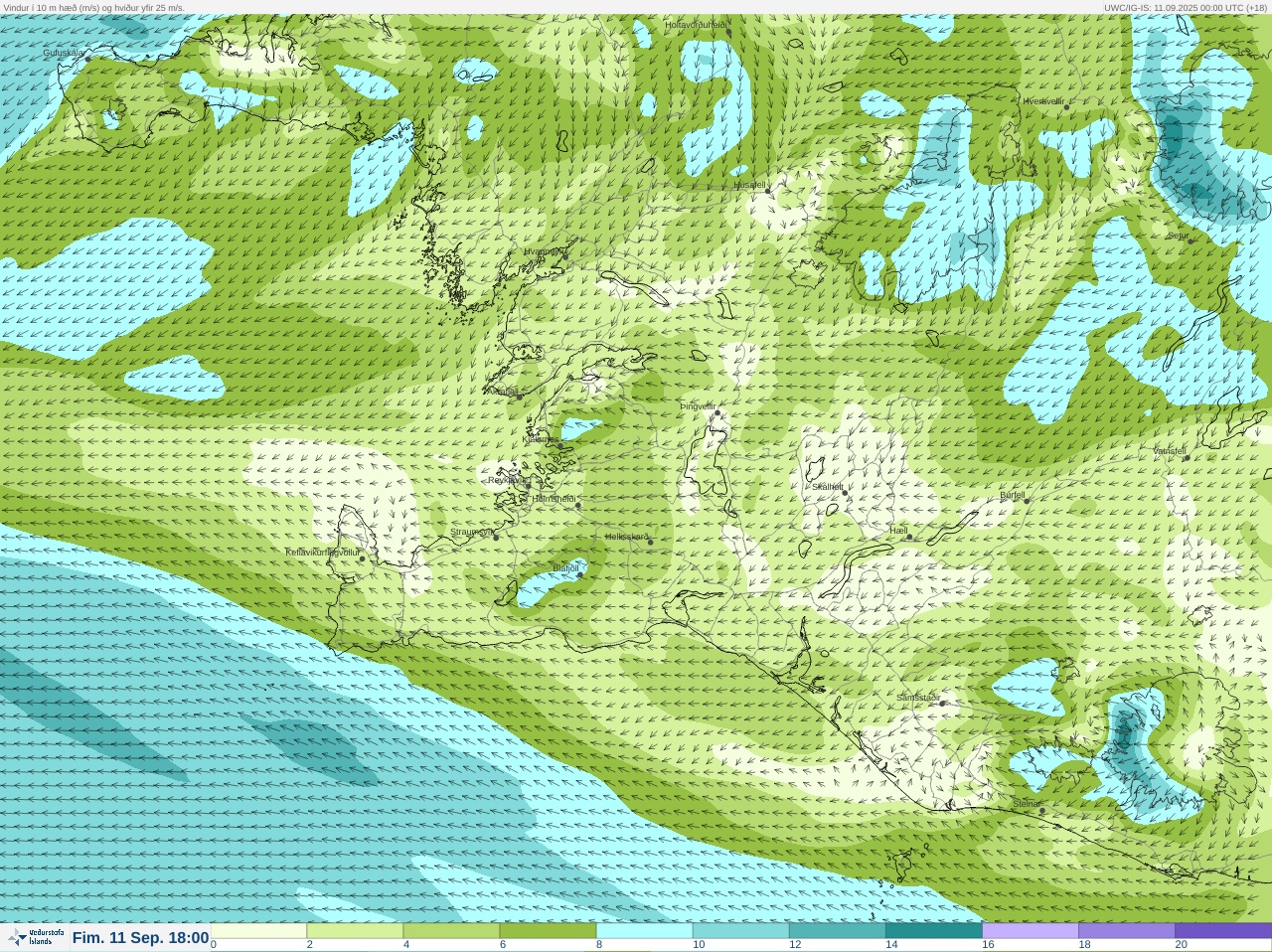Image resolution: width=1272 pixels, height=952 pixels.
Task: Click the Búrfell station label
Action: click(x=1012, y=494)
